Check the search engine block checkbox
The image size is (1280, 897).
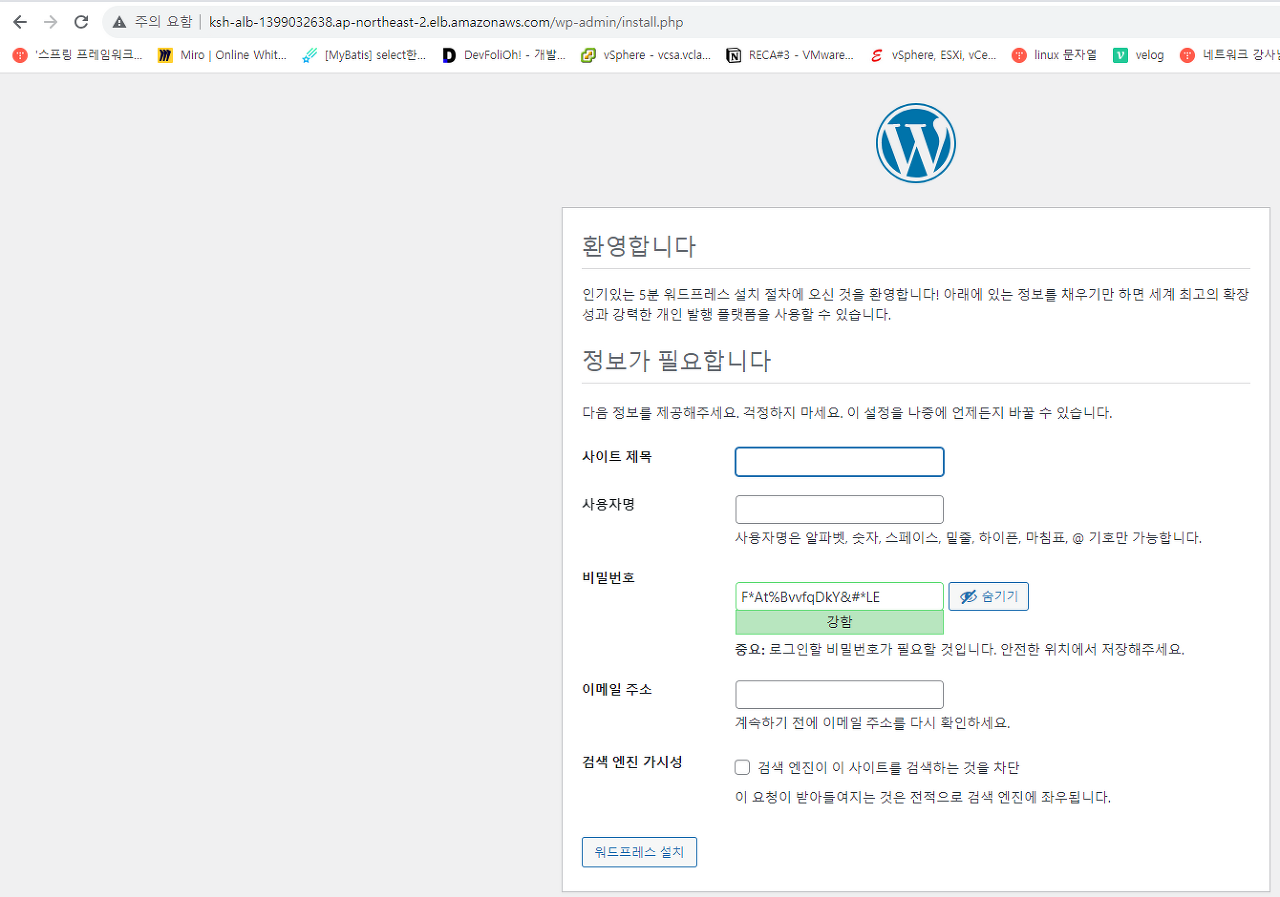[742, 767]
